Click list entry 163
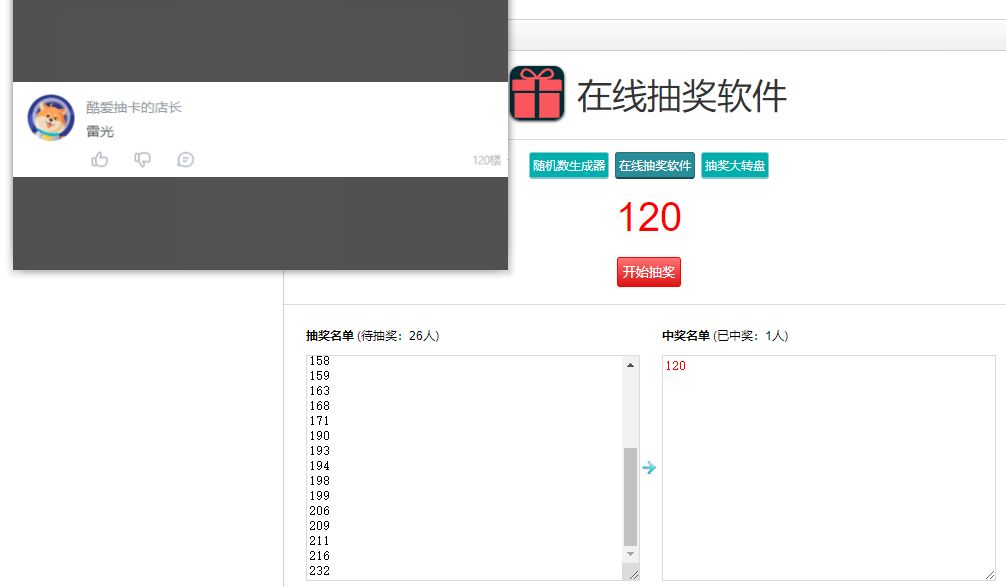 pos(320,391)
